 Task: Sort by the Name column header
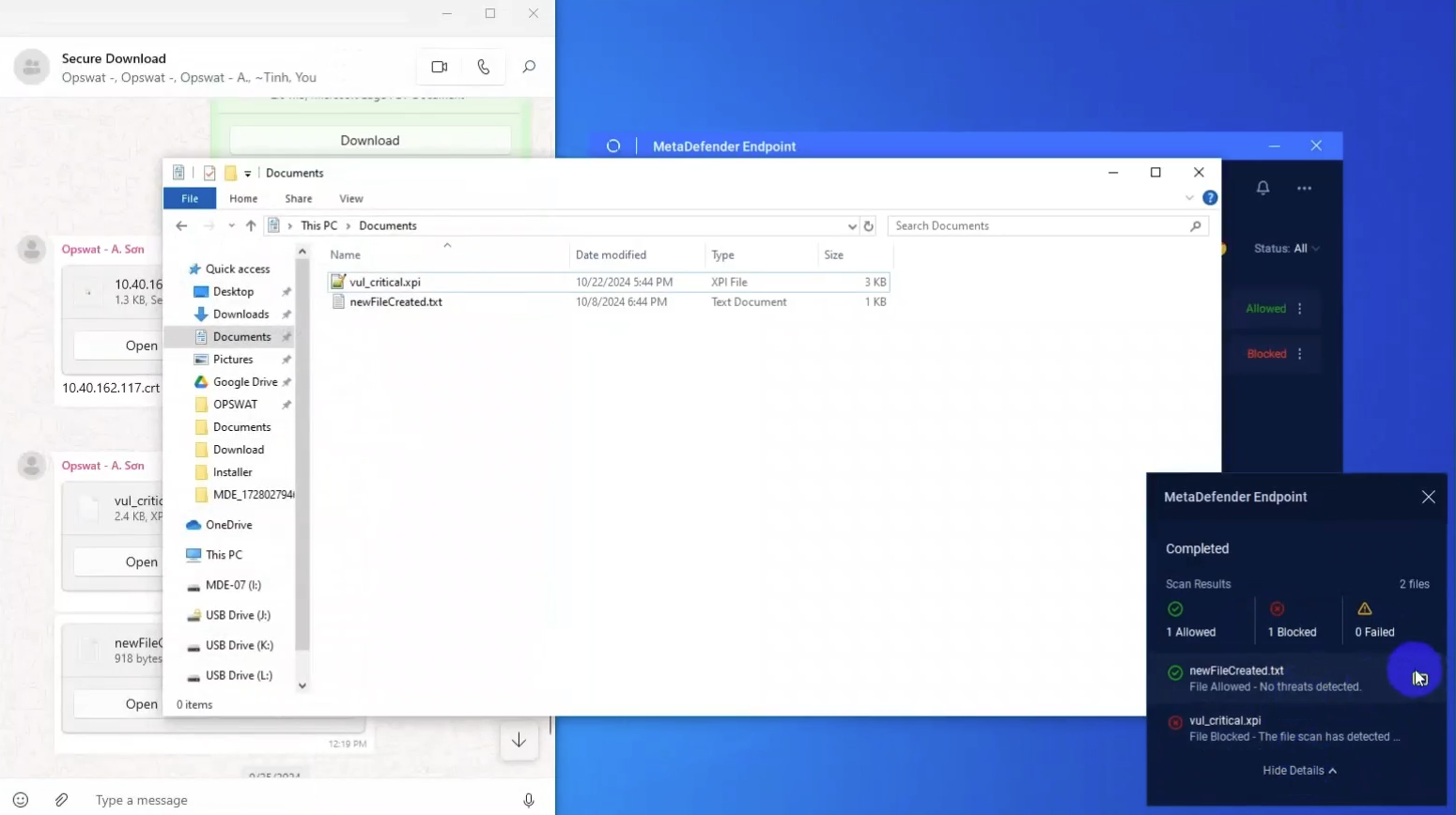pos(447,254)
